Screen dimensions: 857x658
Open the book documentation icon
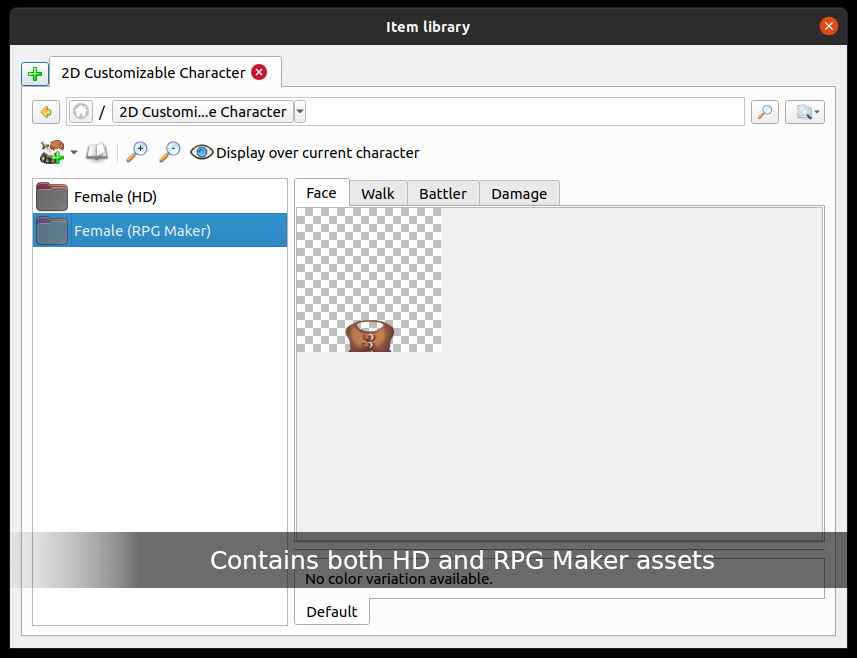click(x=97, y=152)
